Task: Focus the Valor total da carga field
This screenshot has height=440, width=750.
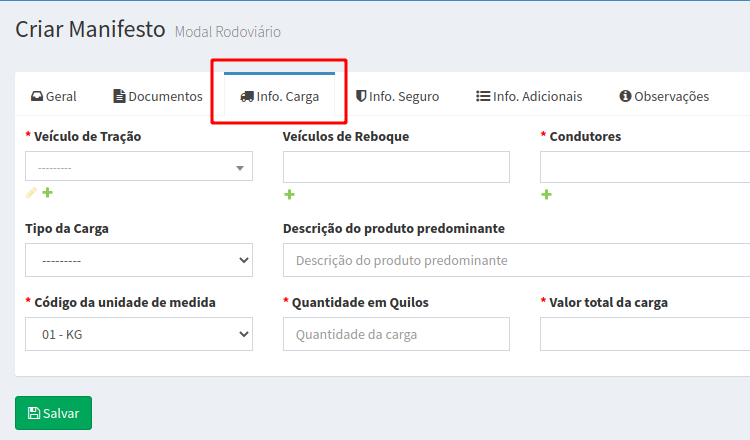Action: click(x=644, y=334)
